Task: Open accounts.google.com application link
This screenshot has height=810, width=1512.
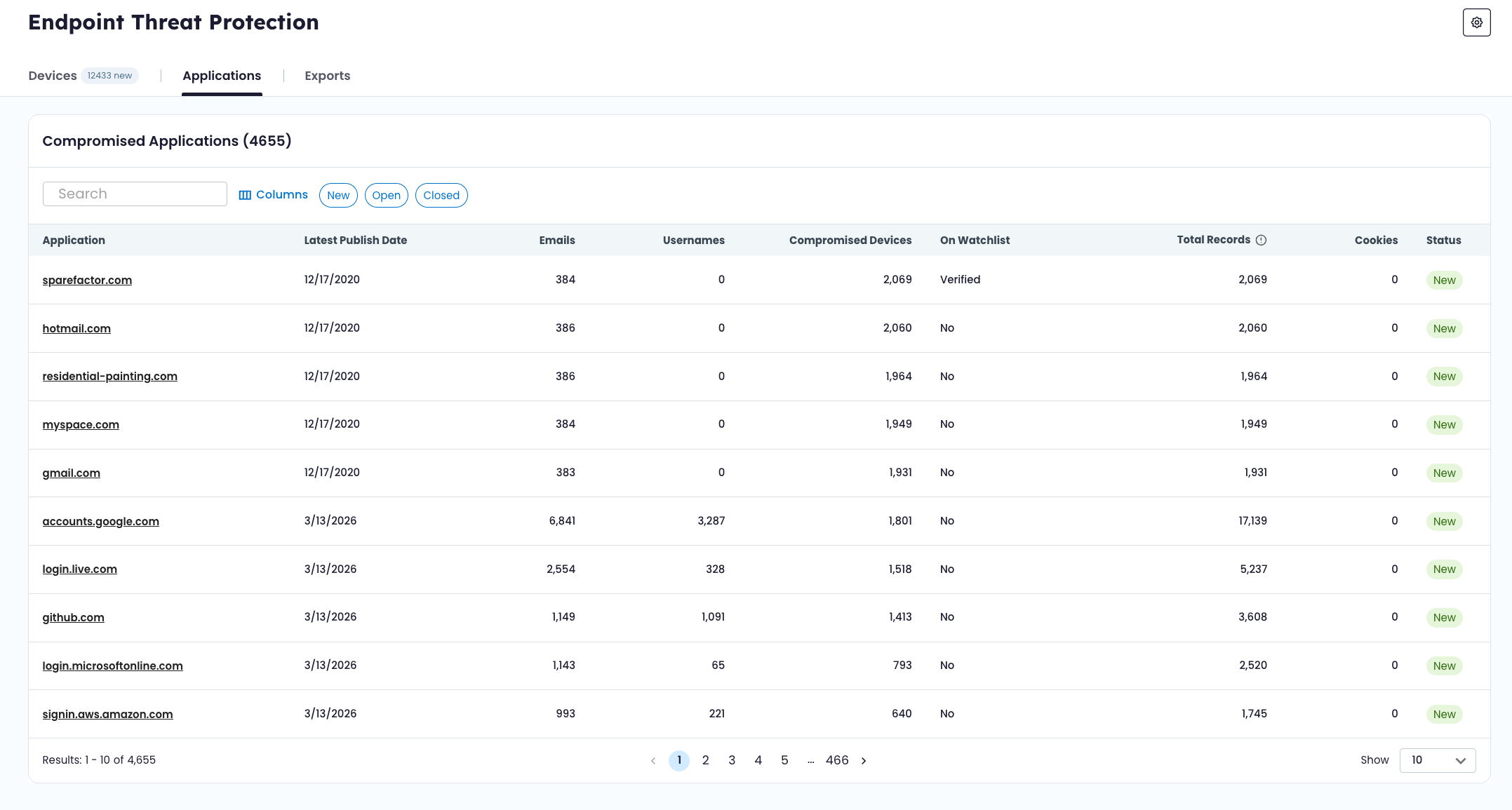Action: 100,522
